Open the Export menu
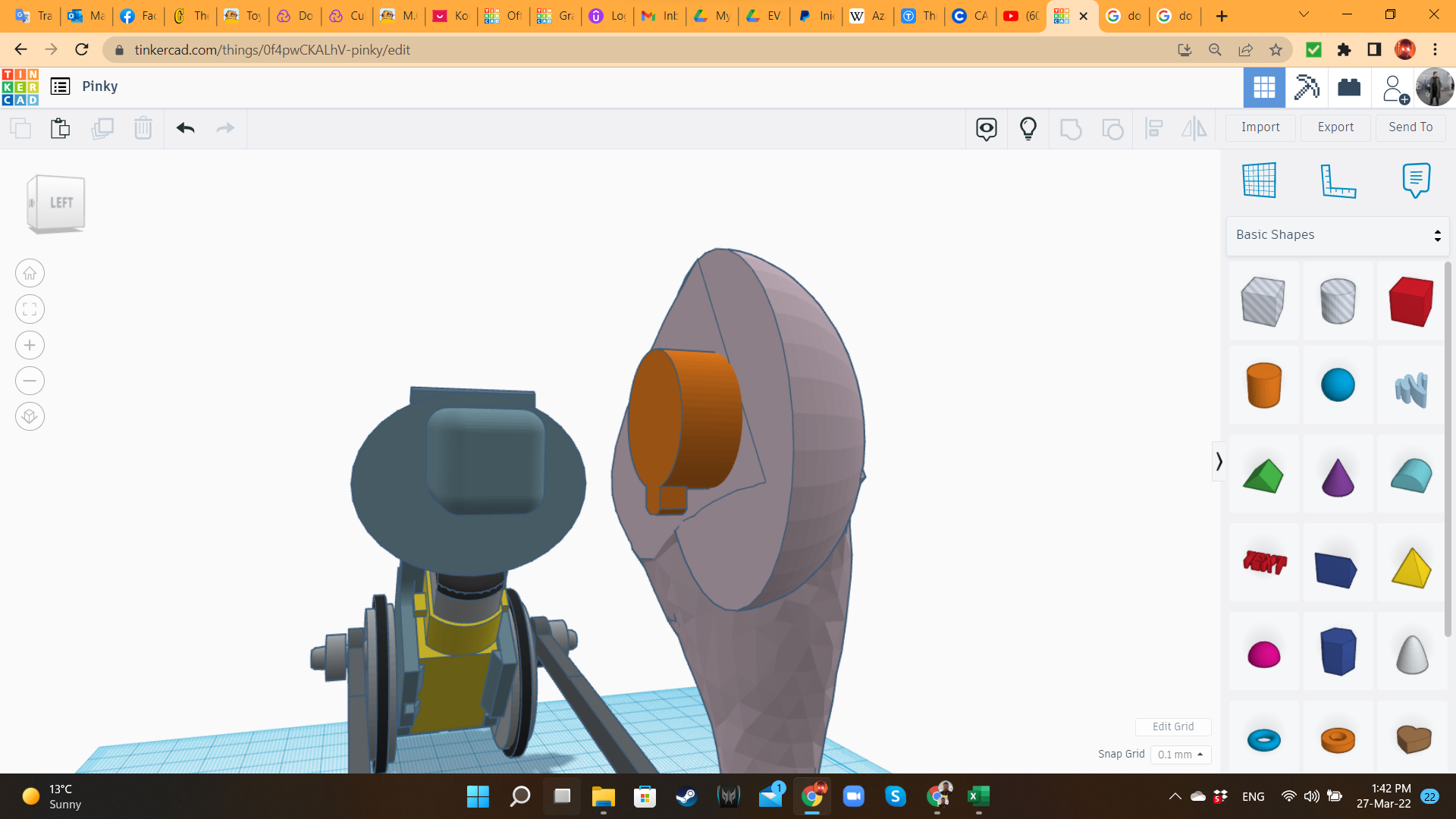Image resolution: width=1456 pixels, height=819 pixels. pyautogui.click(x=1335, y=127)
